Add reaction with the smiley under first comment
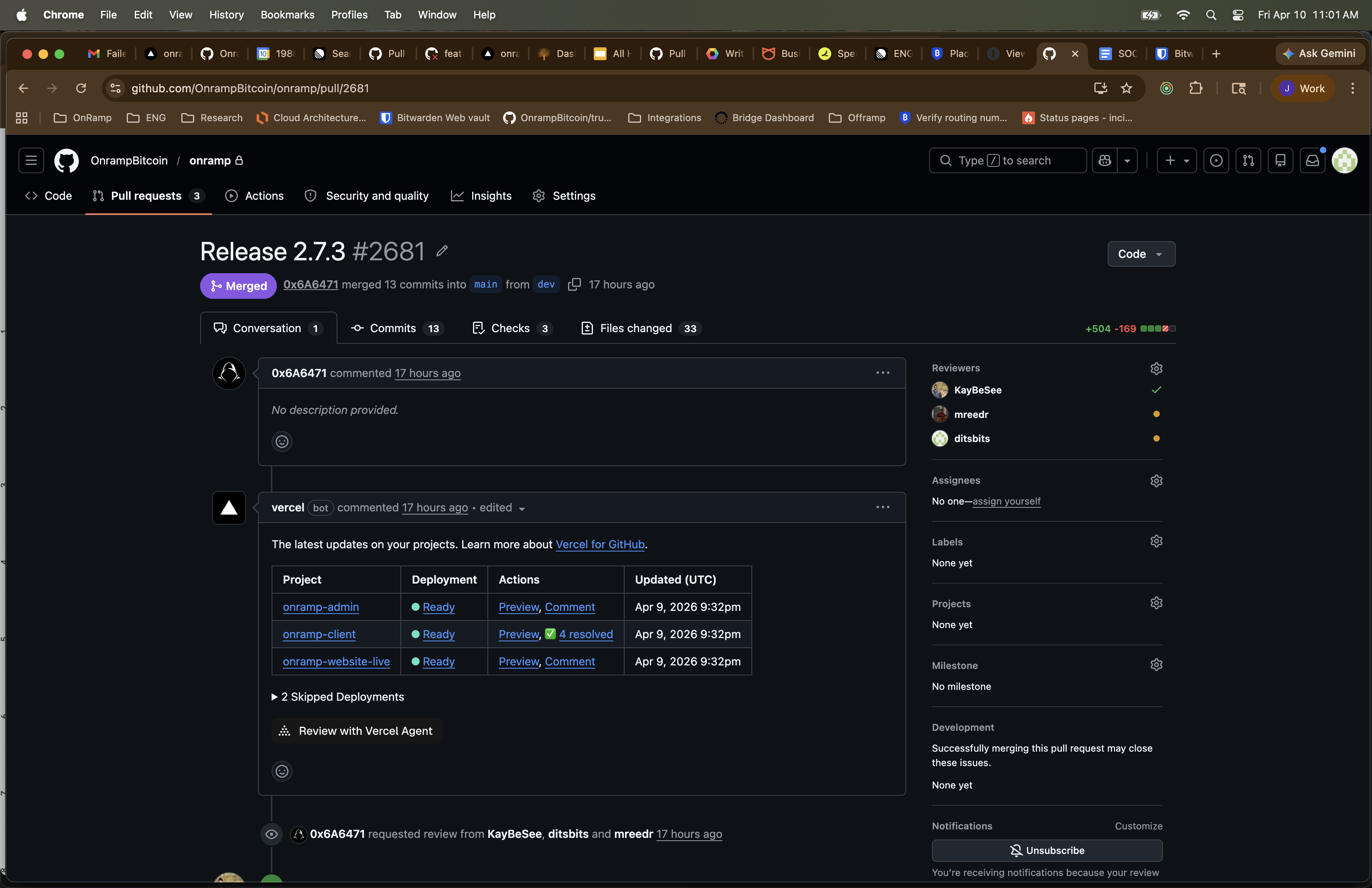1372x888 pixels. point(281,442)
